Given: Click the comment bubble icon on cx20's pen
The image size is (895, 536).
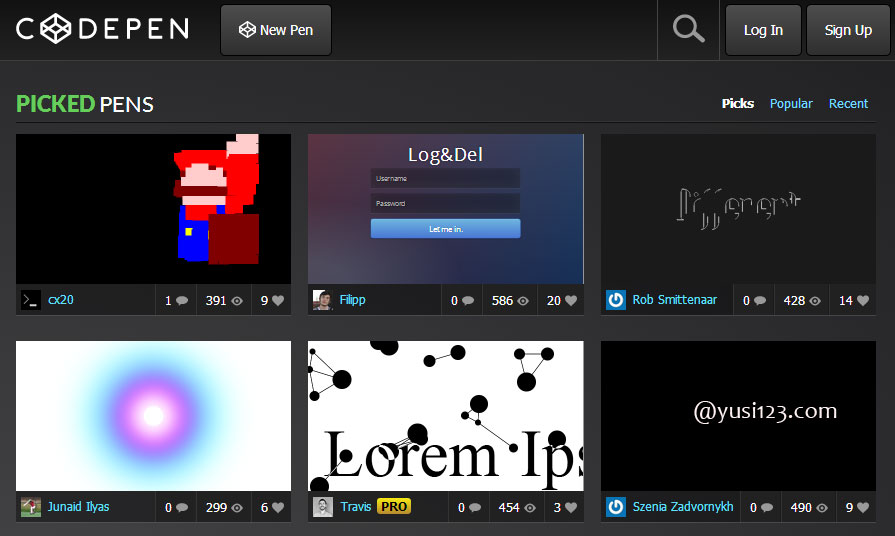Looking at the screenshot, I should click(182, 301).
